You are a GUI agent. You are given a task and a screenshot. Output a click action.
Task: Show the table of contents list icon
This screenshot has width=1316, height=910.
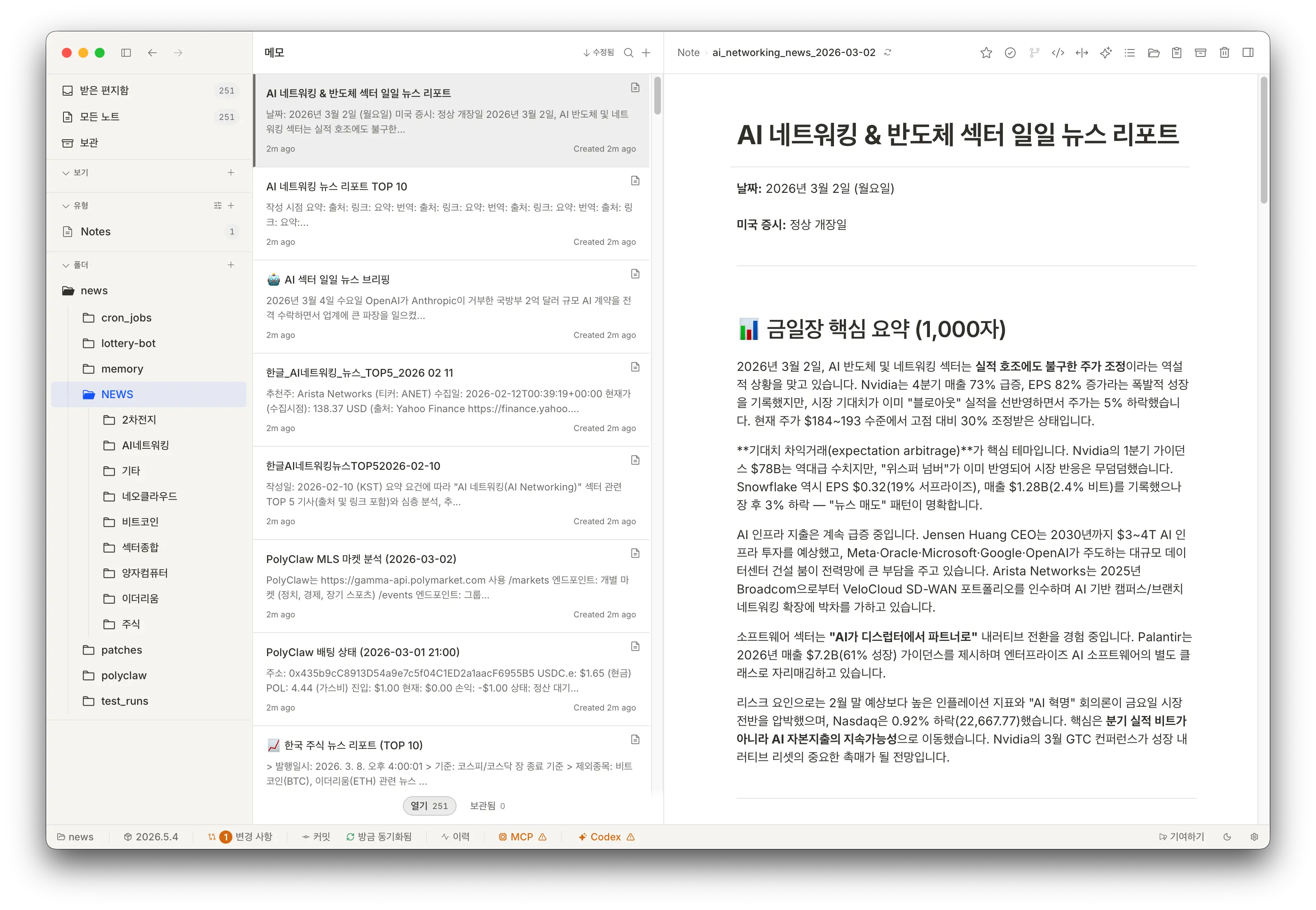tap(1130, 53)
